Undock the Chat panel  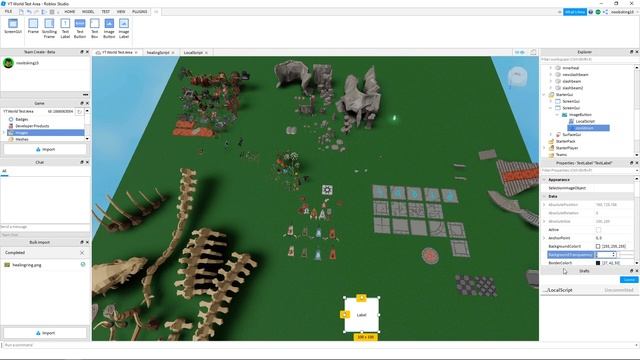[82, 162]
